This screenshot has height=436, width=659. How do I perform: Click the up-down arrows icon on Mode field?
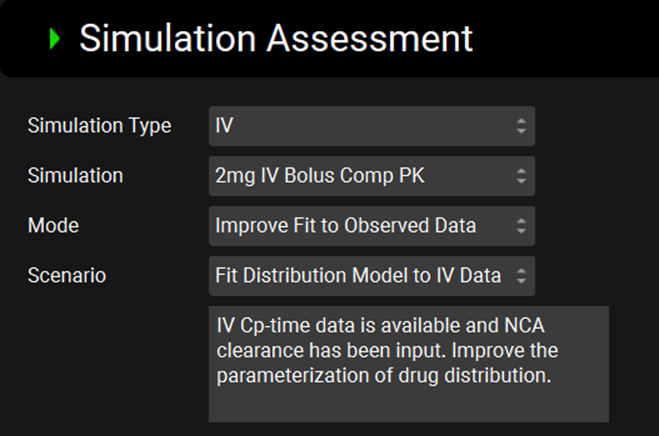tap(520, 226)
